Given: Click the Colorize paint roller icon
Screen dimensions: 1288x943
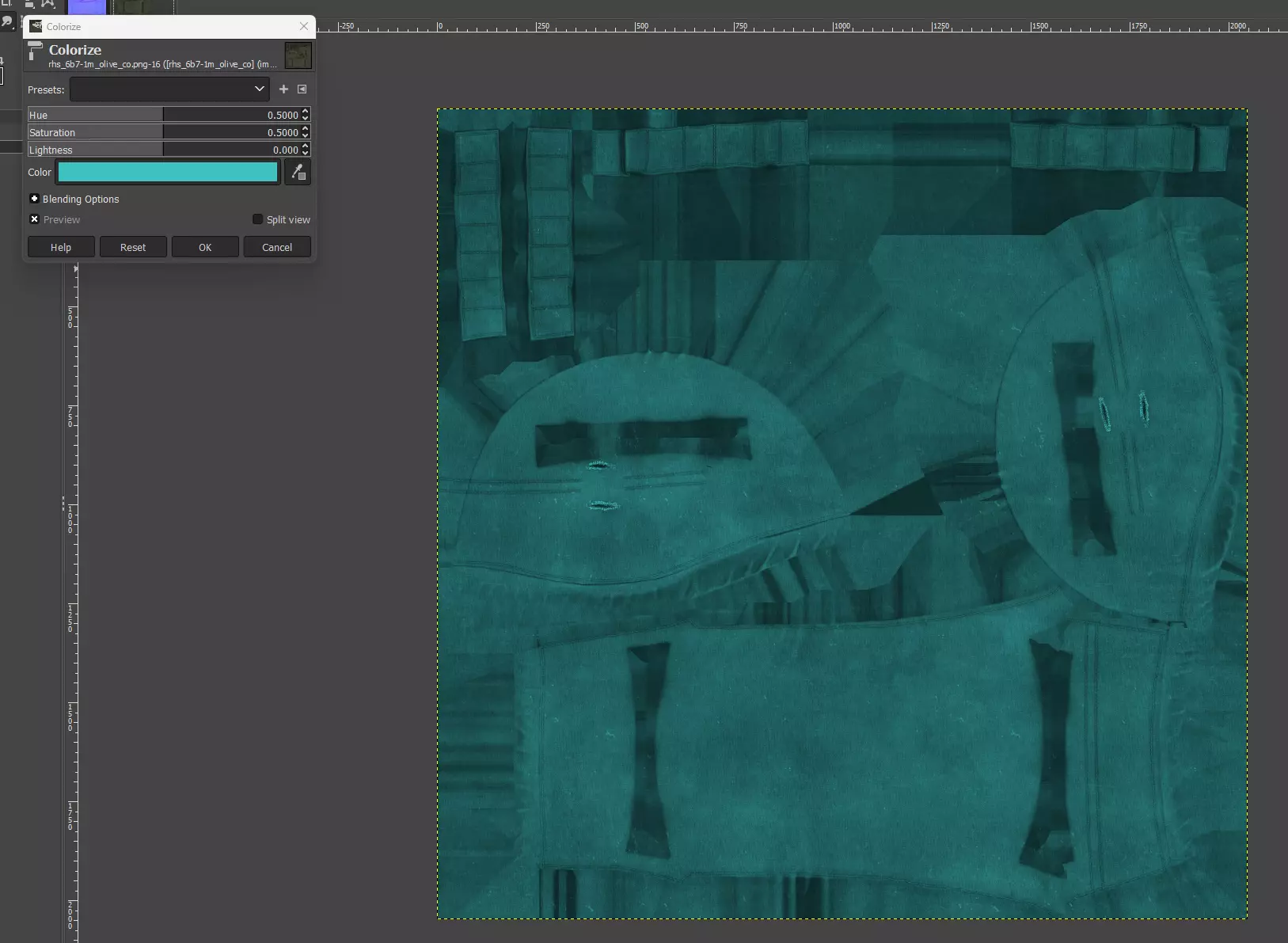Looking at the screenshot, I should click(x=35, y=52).
